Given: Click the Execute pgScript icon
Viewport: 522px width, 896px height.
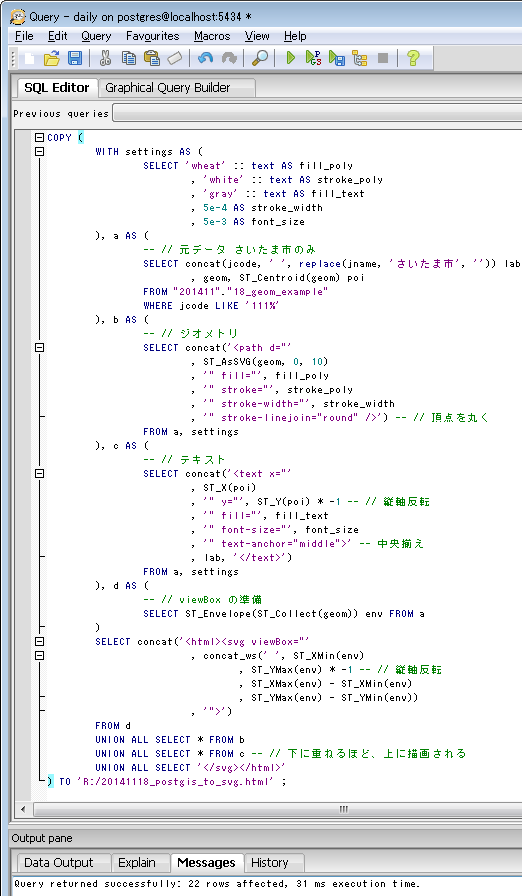Looking at the screenshot, I should coord(314,58).
